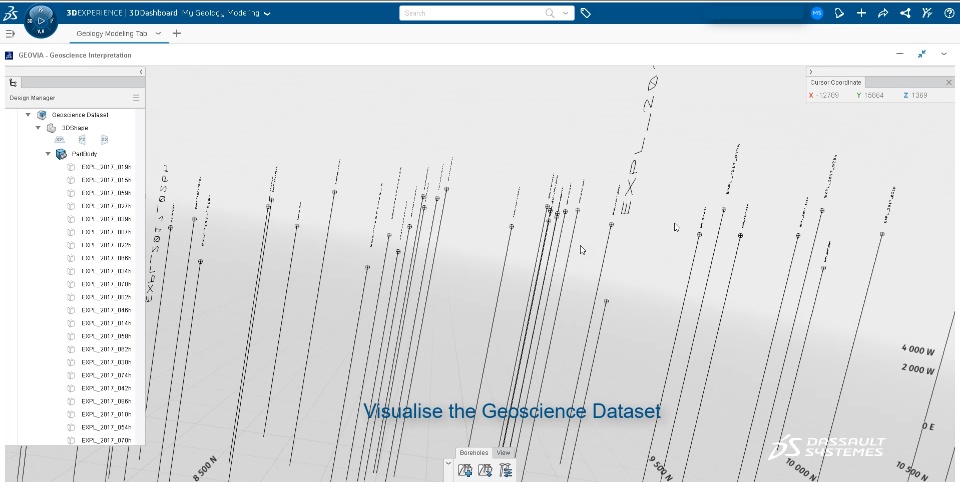Expand the Cursor Coordinate panel arrow

point(811,72)
